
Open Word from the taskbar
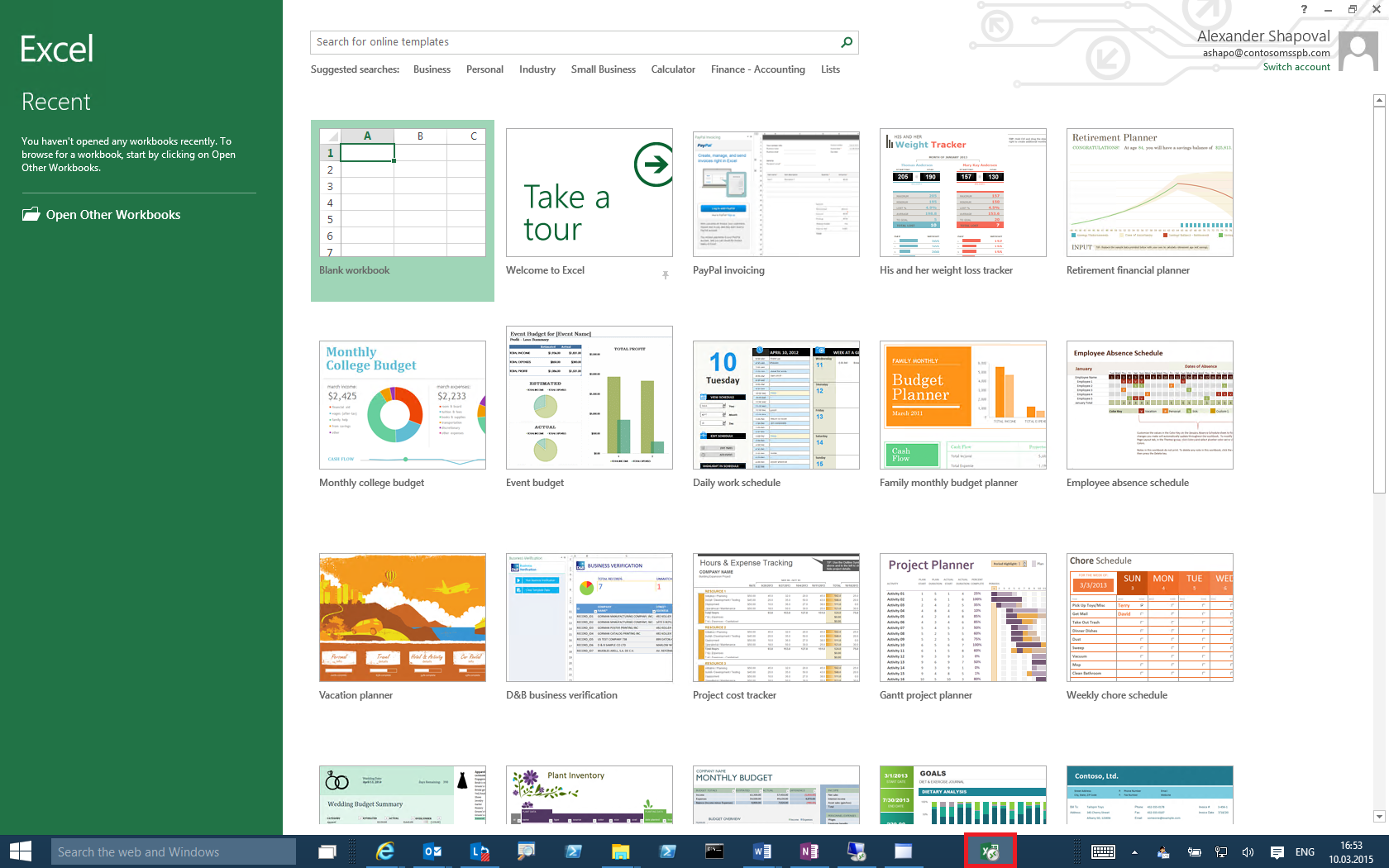(x=762, y=851)
